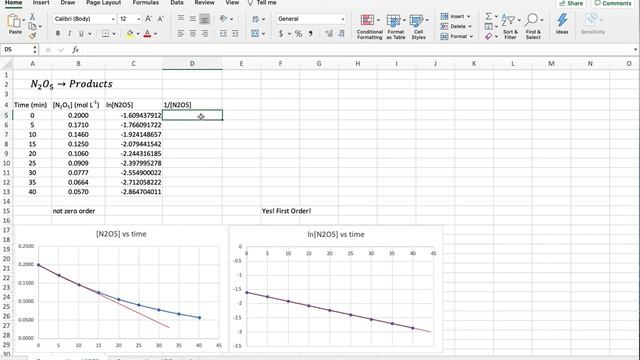The image size is (640, 360).
Task: Click the Merge & Center icon
Action: click(255, 34)
